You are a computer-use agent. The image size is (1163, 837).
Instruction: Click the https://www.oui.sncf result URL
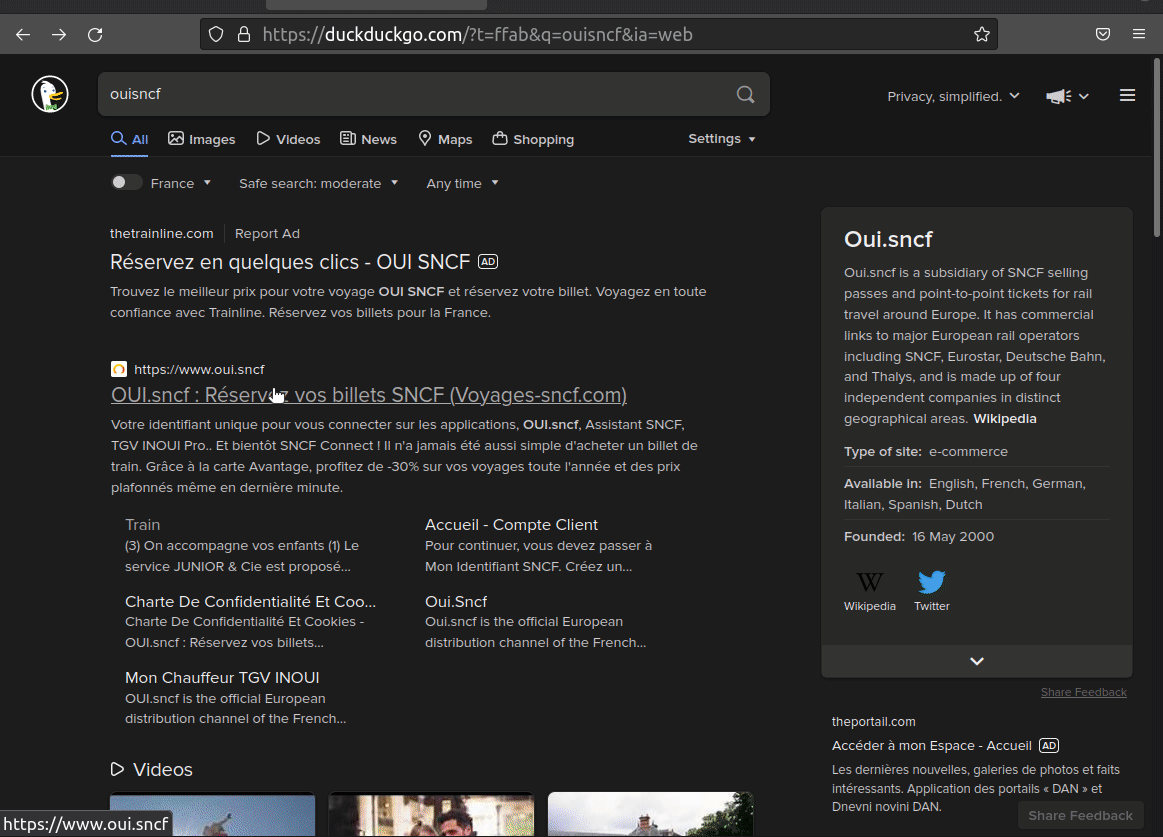(x=199, y=370)
